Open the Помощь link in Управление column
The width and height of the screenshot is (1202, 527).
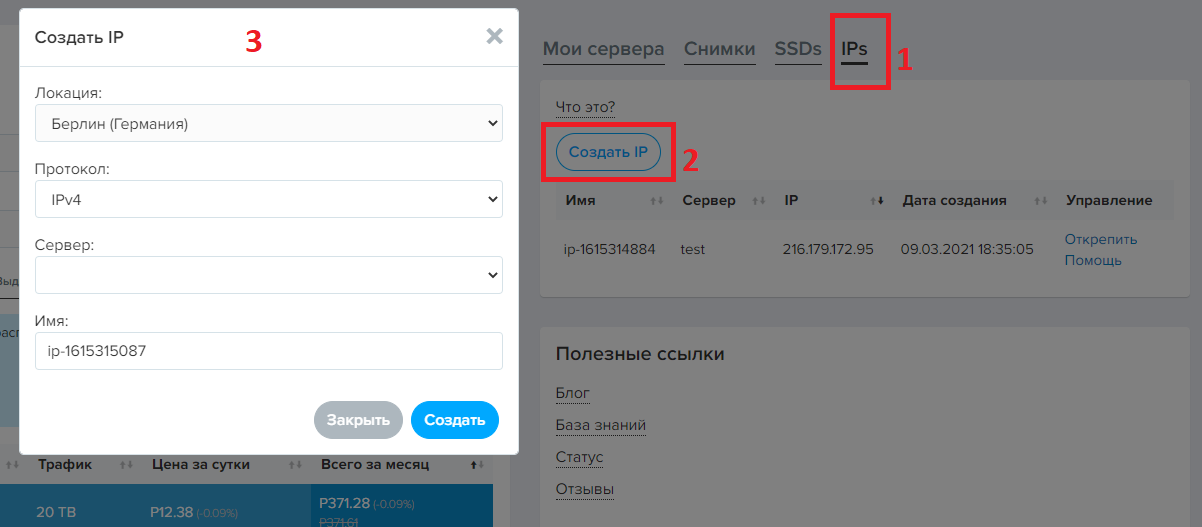coord(1092,260)
